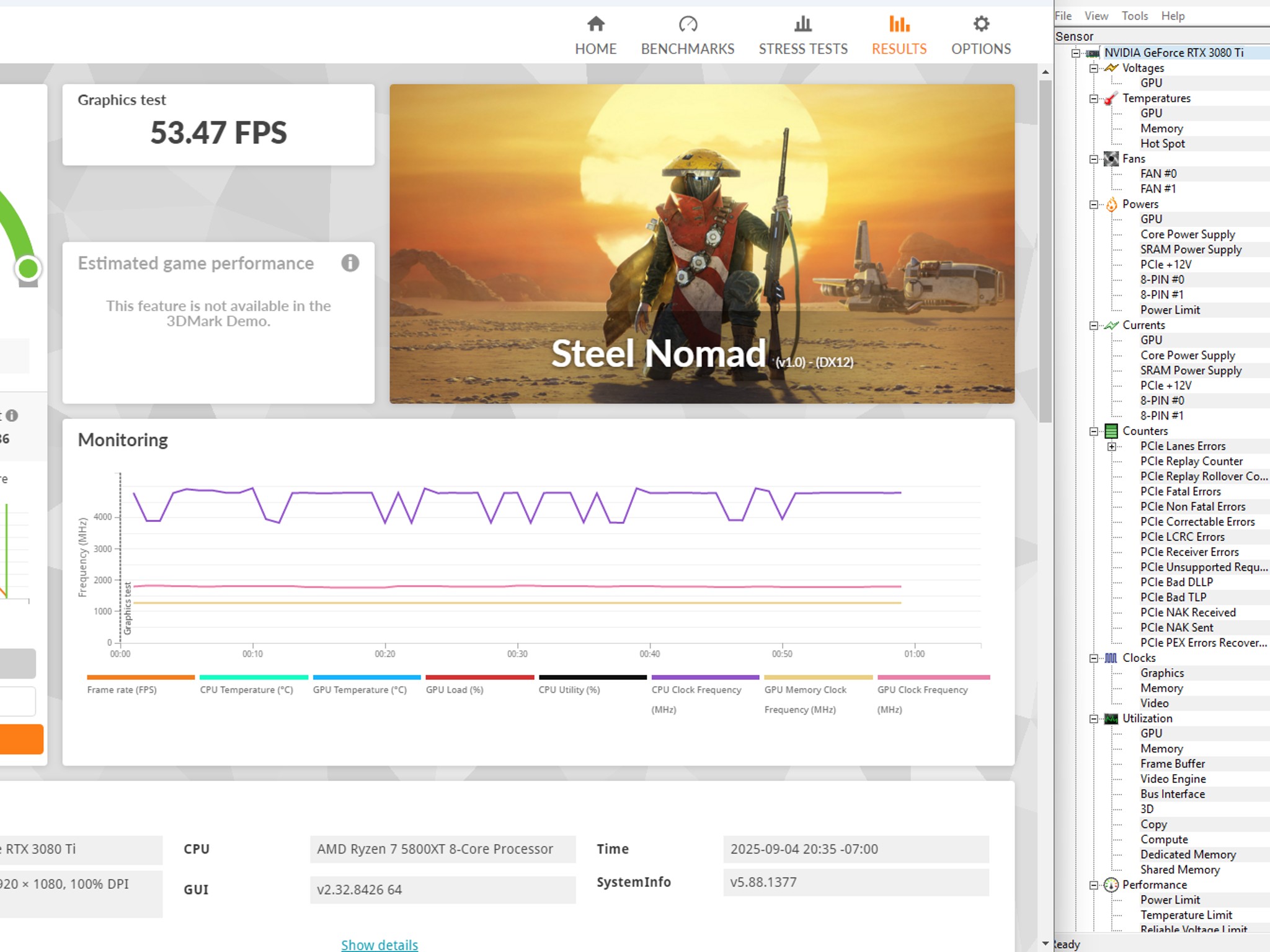
Task: Expand the PCIe Lanes Errors node
Action: (1112, 446)
